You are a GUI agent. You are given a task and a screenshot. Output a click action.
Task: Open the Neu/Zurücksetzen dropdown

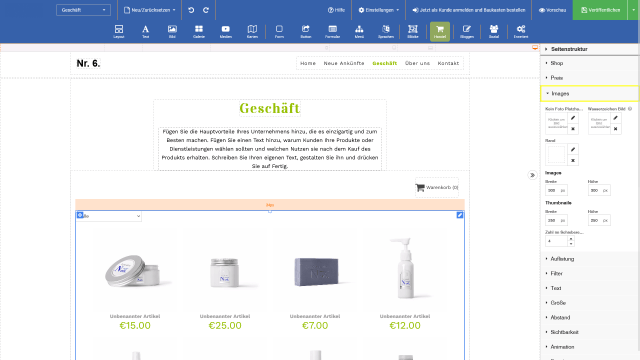pos(149,10)
